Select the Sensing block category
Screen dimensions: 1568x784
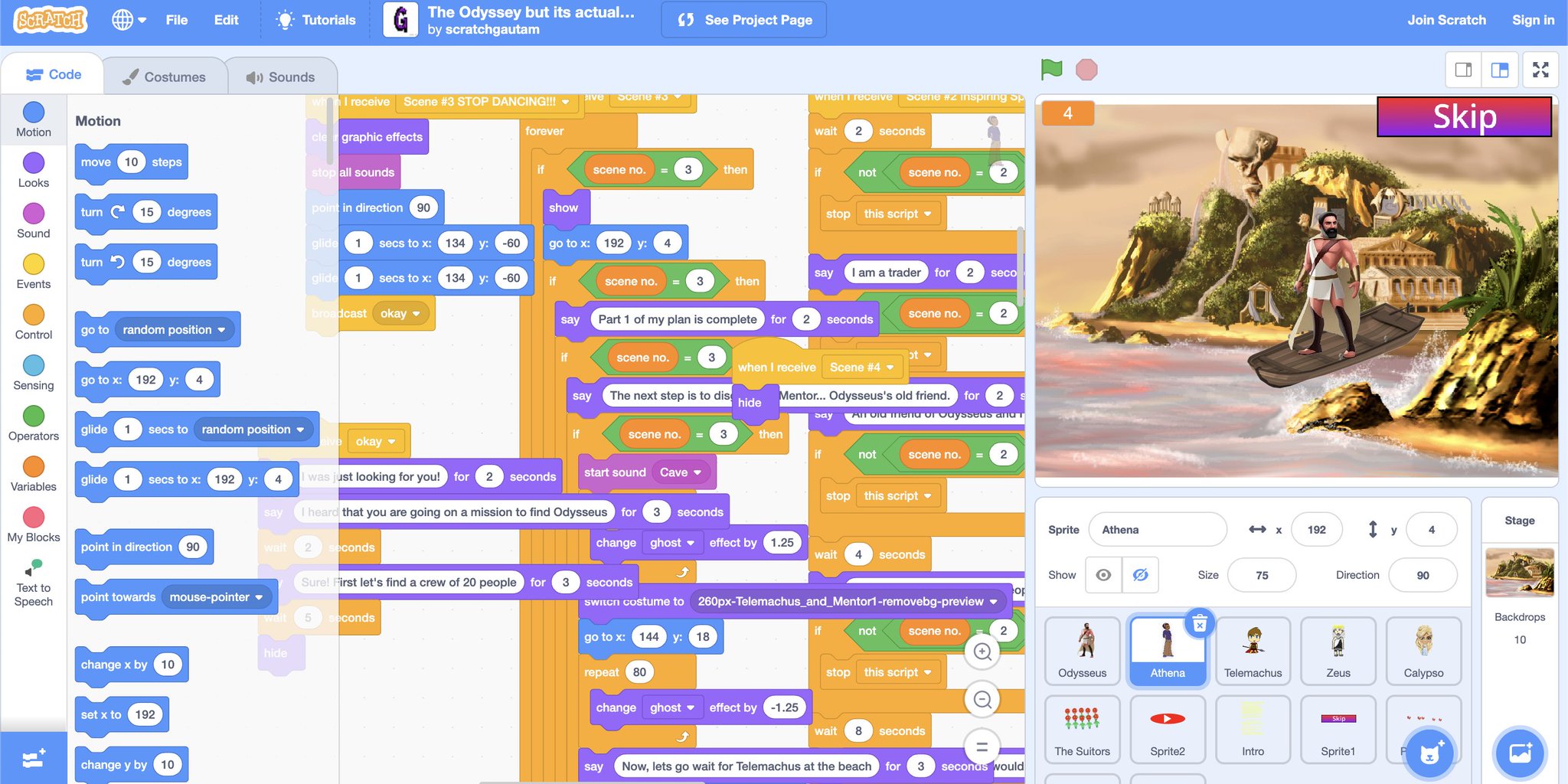(34, 372)
